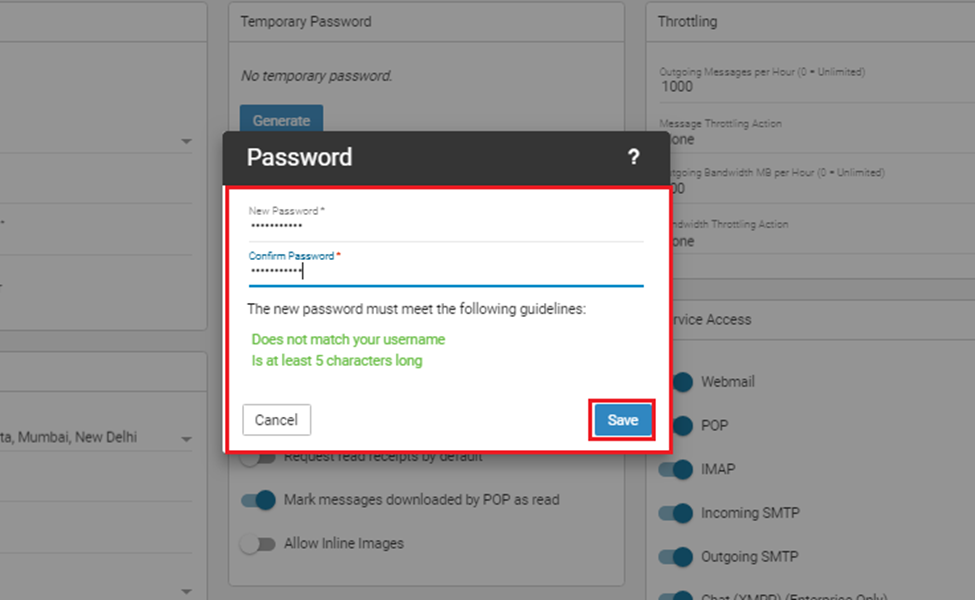The height and width of the screenshot is (600, 975).
Task: Toggle Incoming SMTP access
Action: pos(676,513)
